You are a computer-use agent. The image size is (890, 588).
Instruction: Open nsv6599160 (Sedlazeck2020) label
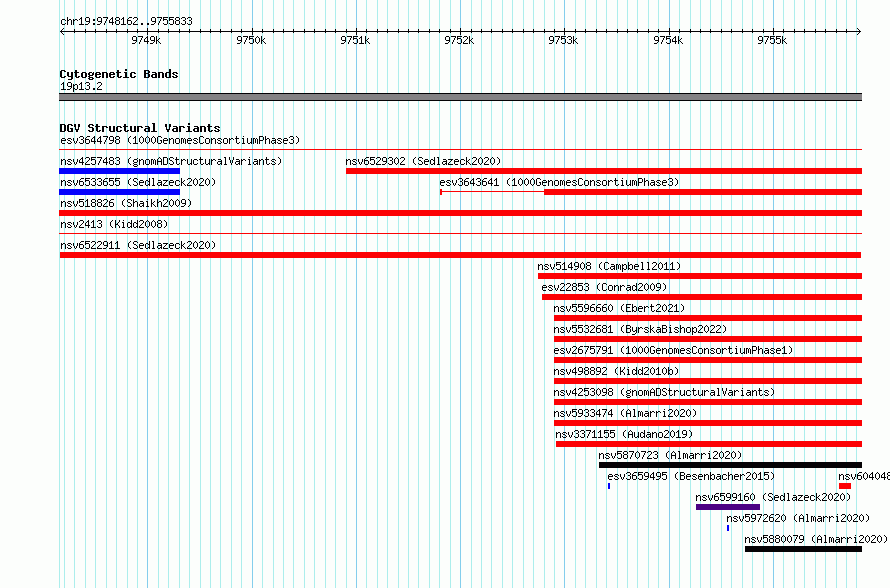click(773, 497)
